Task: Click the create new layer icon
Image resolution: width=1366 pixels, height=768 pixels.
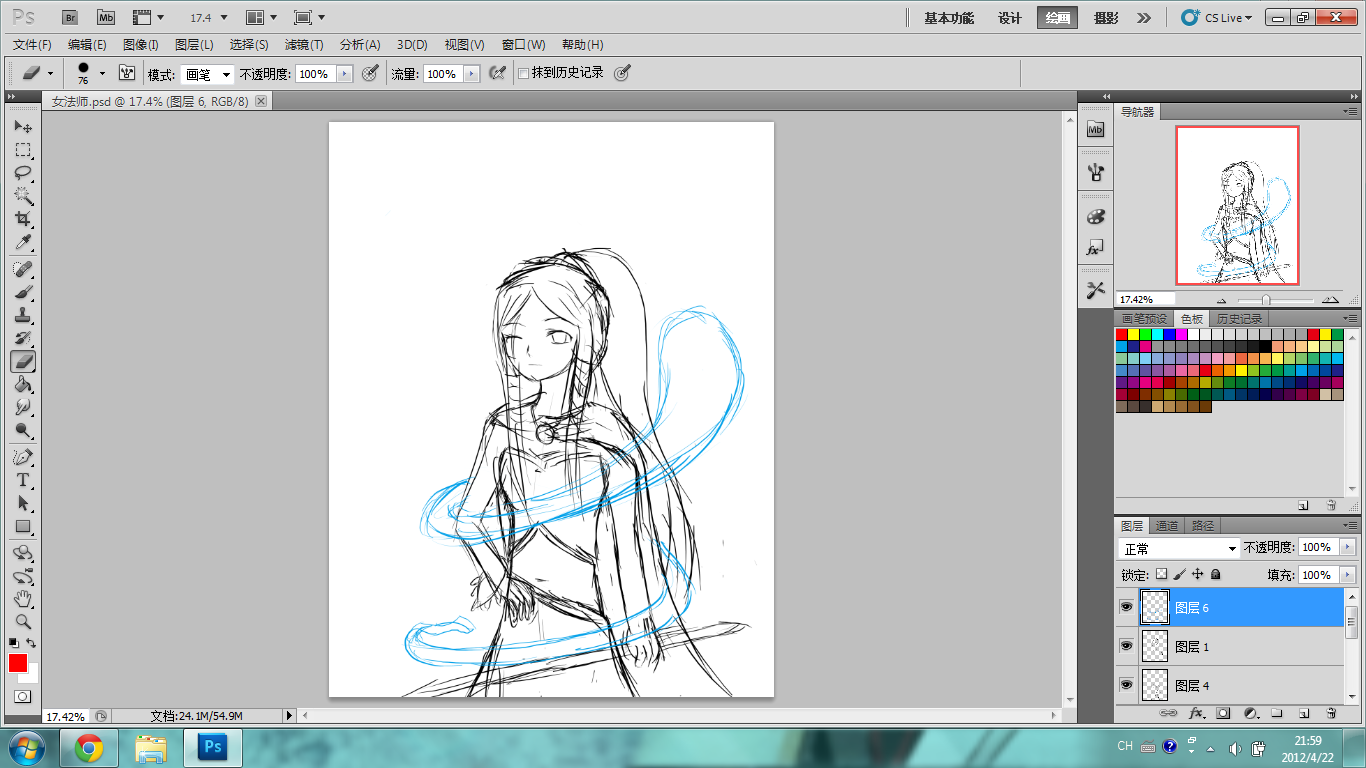Action: pyautogui.click(x=1304, y=713)
